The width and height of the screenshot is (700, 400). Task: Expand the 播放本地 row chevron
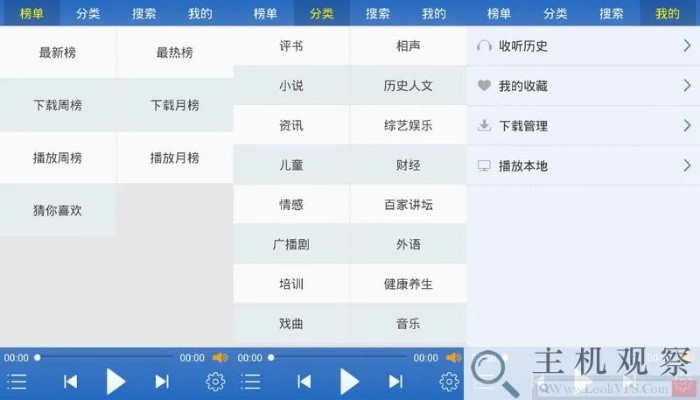click(x=687, y=166)
